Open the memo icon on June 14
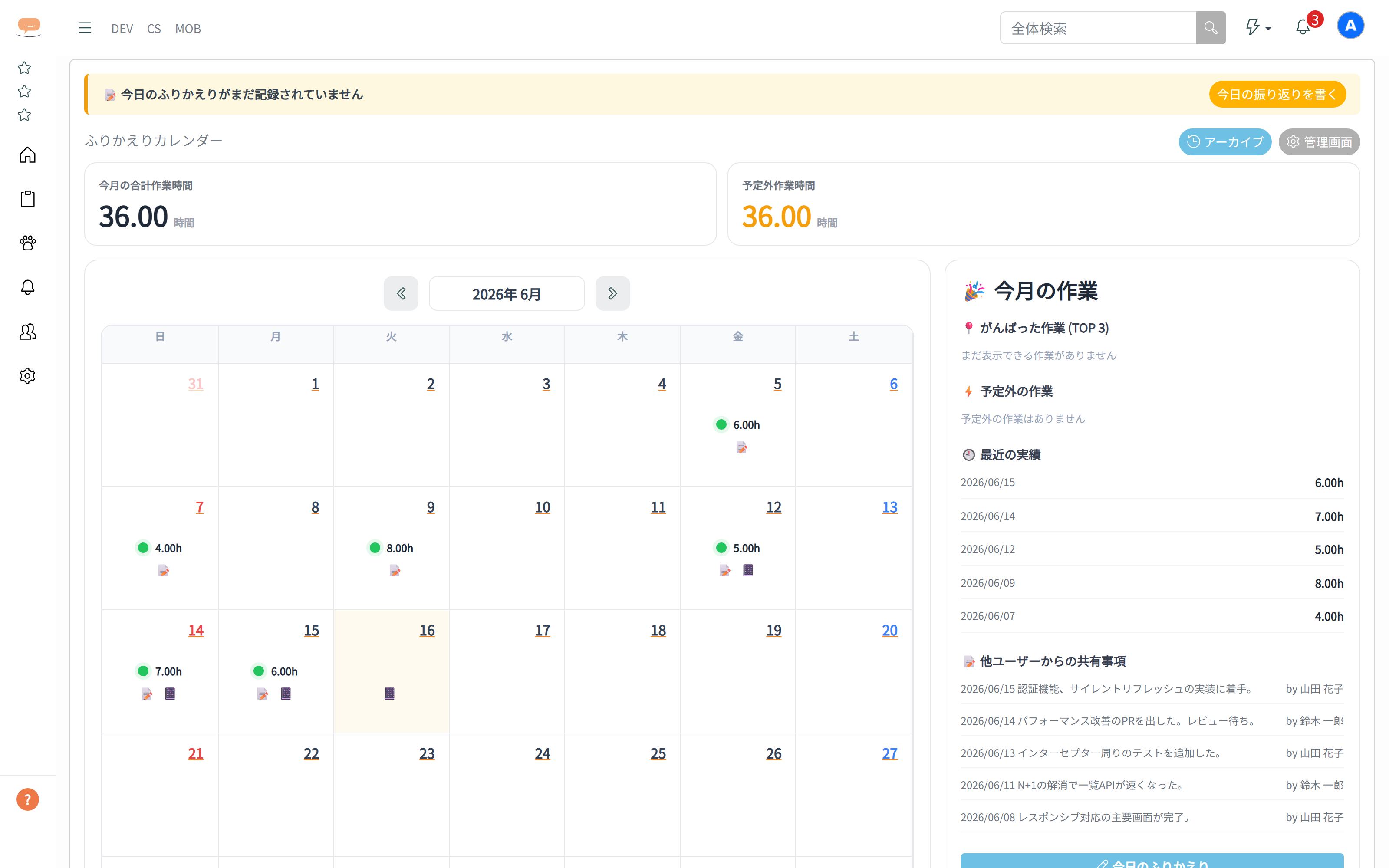 (x=147, y=694)
